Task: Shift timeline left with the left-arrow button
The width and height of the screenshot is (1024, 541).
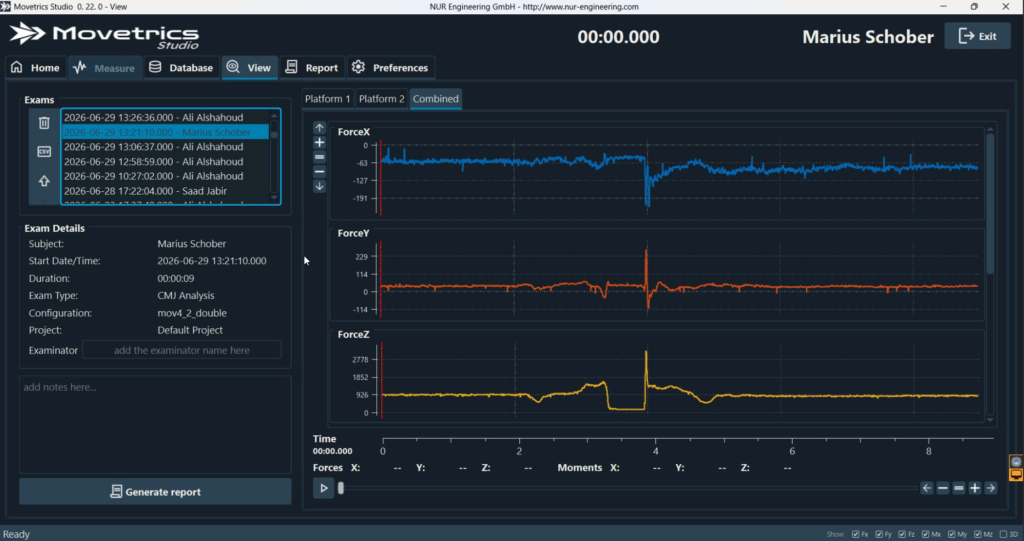Action: pyautogui.click(x=927, y=488)
